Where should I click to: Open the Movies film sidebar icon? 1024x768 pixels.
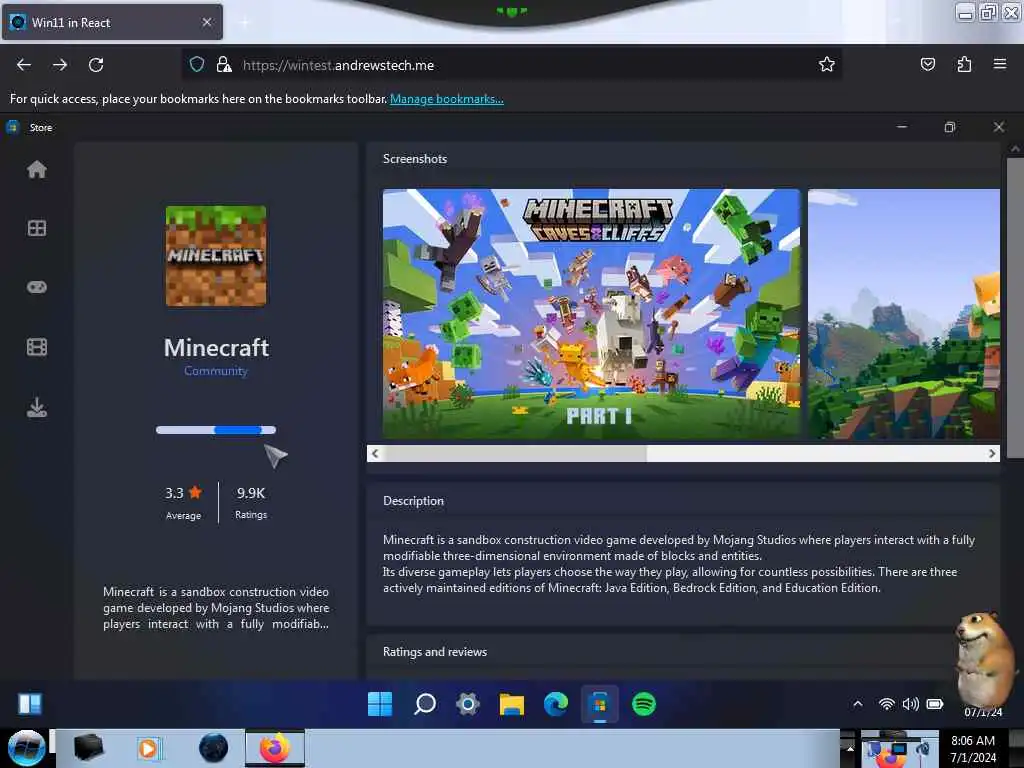[37, 347]
